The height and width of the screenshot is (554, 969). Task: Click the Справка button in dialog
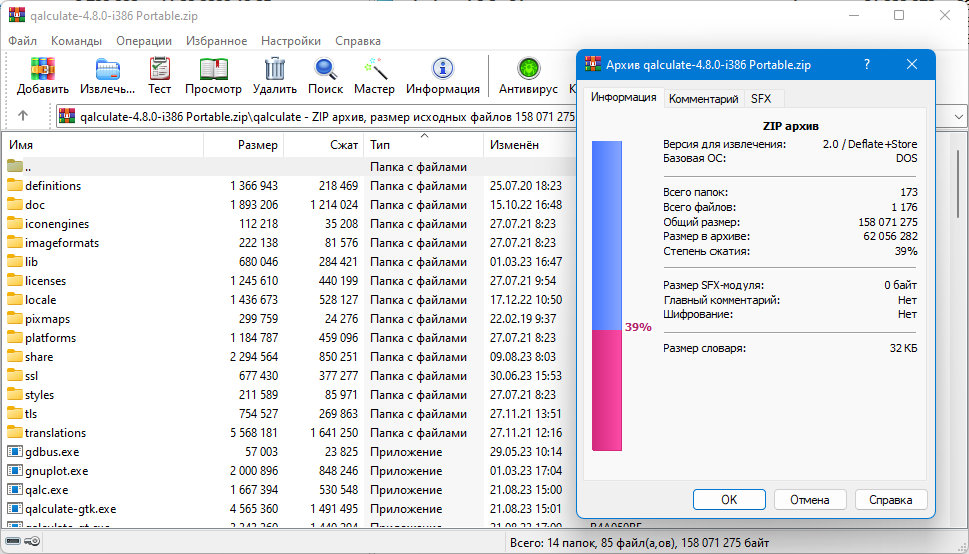(x=889, y=499)
